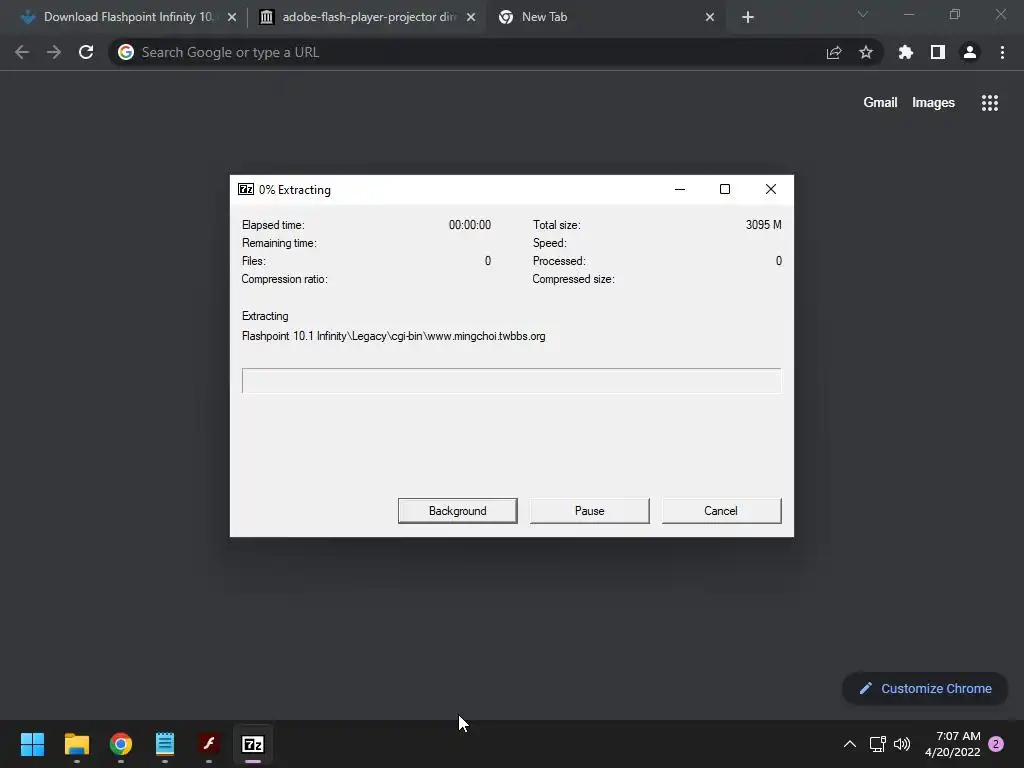Click Customize Chrome button
The image size is (1024, 768).
click(x=925, y=688)
